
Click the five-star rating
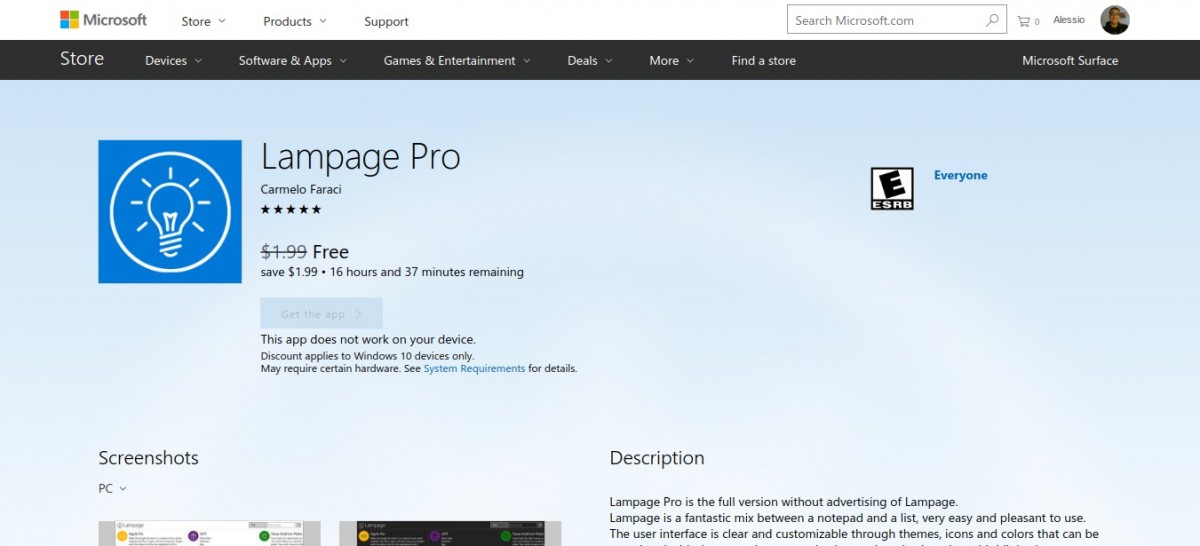coord(291,209)
